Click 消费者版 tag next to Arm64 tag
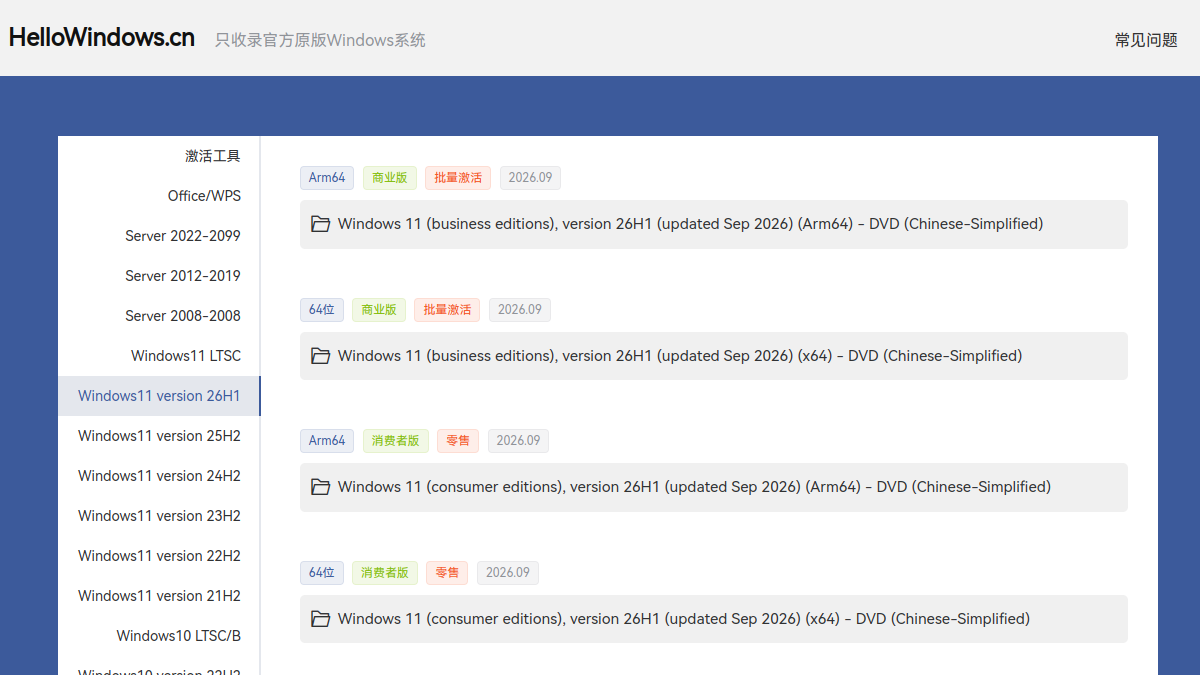 (396, 441)
